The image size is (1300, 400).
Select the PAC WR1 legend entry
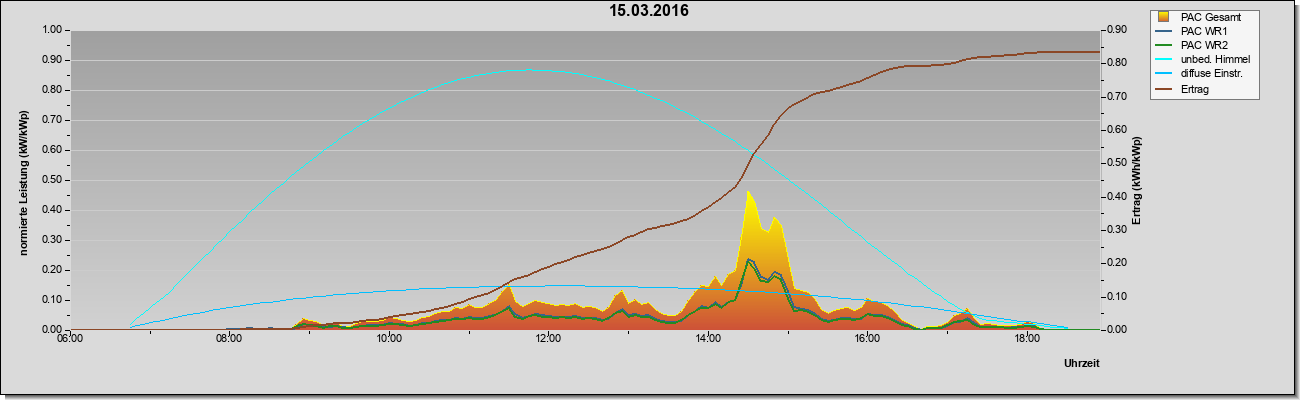1200,31
